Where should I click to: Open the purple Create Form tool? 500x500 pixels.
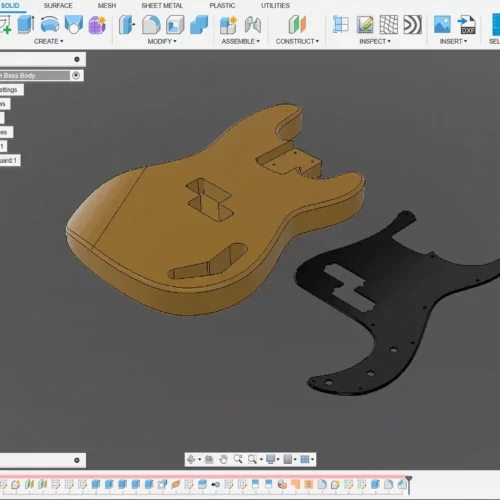tap(97, 24)
